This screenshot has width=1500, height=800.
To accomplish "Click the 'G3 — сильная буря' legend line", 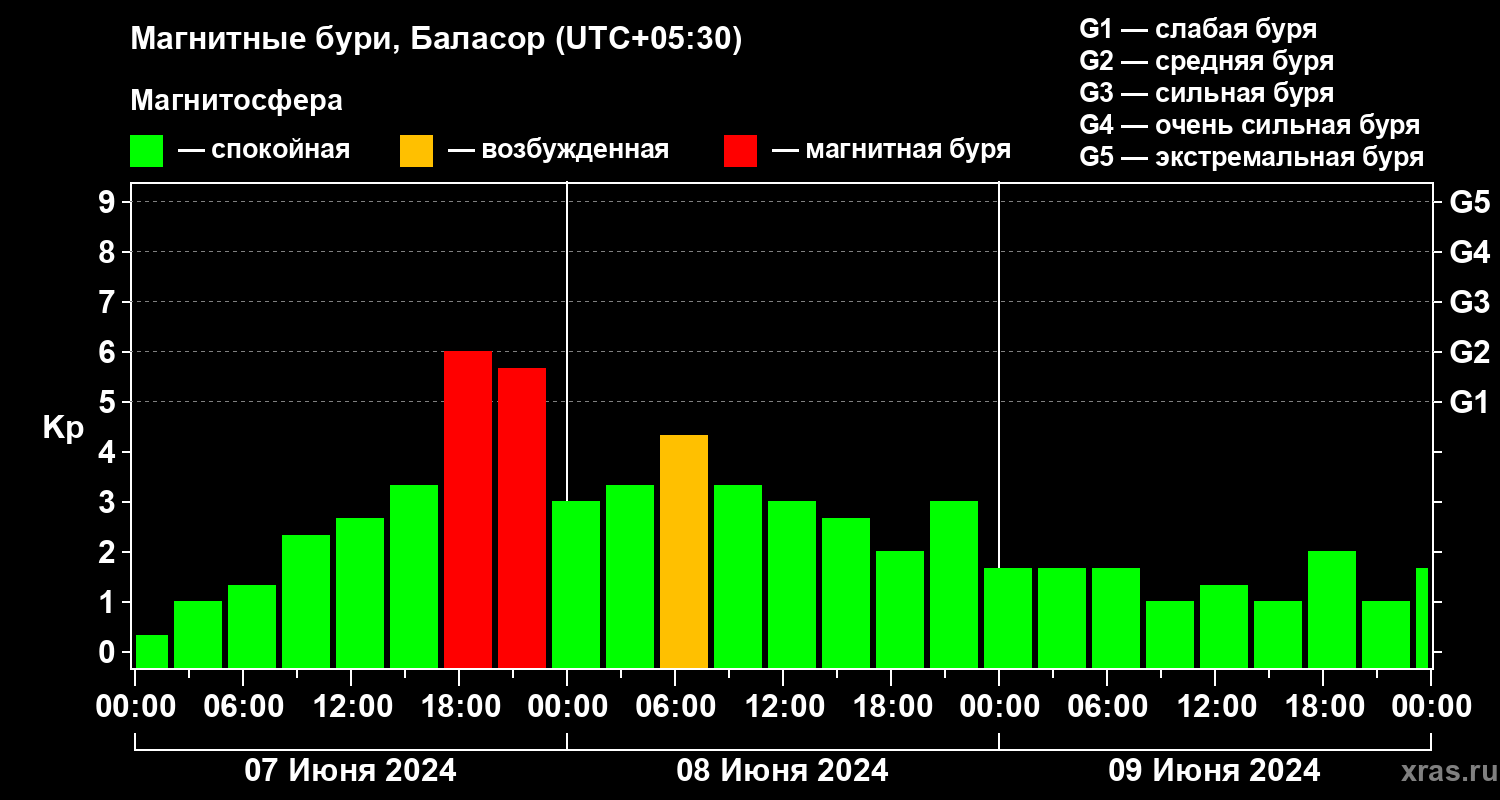I will pos(1207,93).
